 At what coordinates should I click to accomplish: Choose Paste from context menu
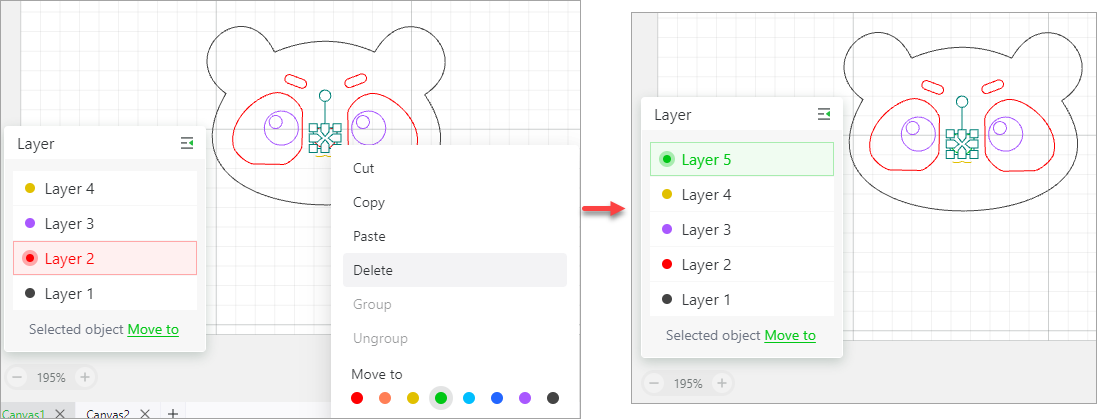(x=455, y=236)
